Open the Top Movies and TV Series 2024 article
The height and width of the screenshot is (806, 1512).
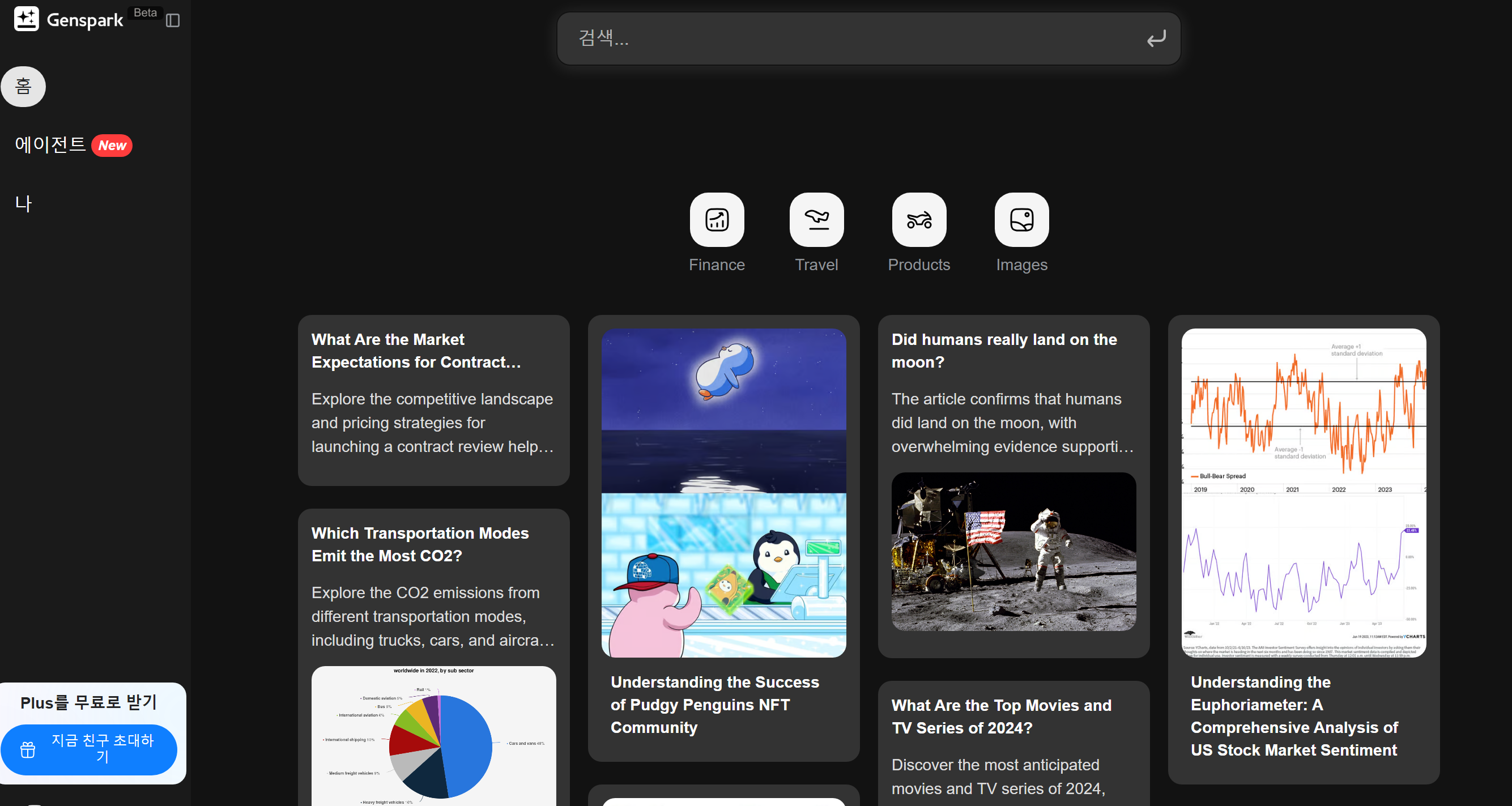(1001, 715)
